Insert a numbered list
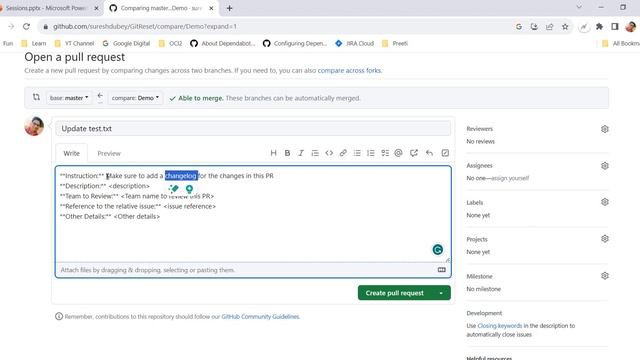 tap(371, 153)
